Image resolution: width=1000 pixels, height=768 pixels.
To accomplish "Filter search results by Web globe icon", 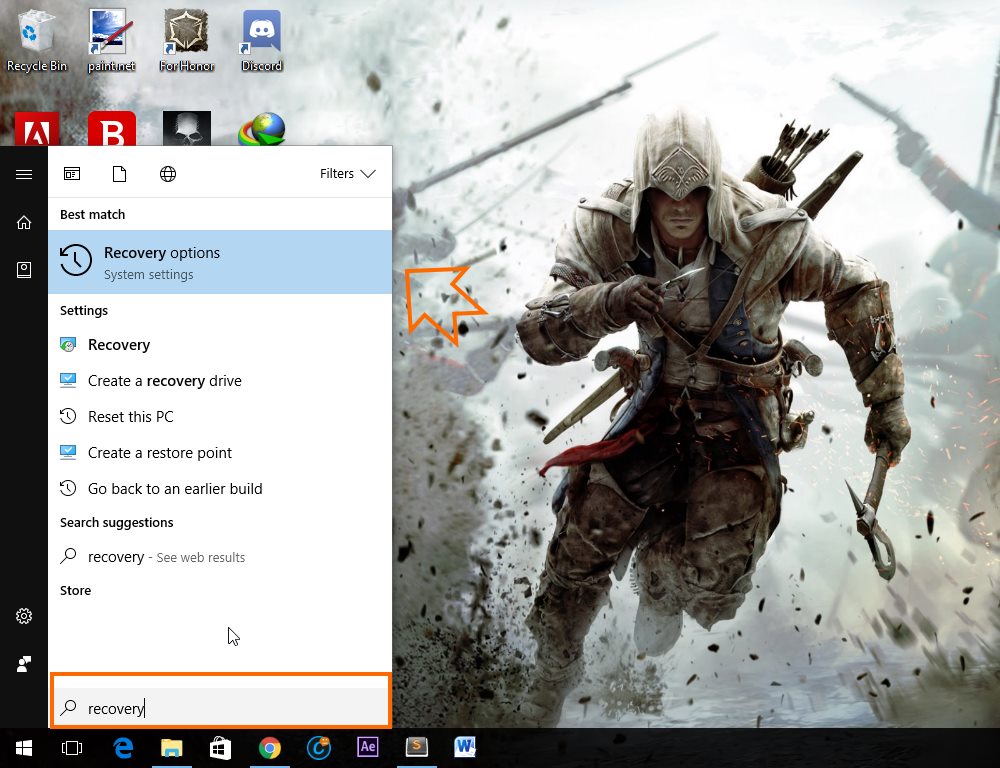I will click(x=168, y=174).
